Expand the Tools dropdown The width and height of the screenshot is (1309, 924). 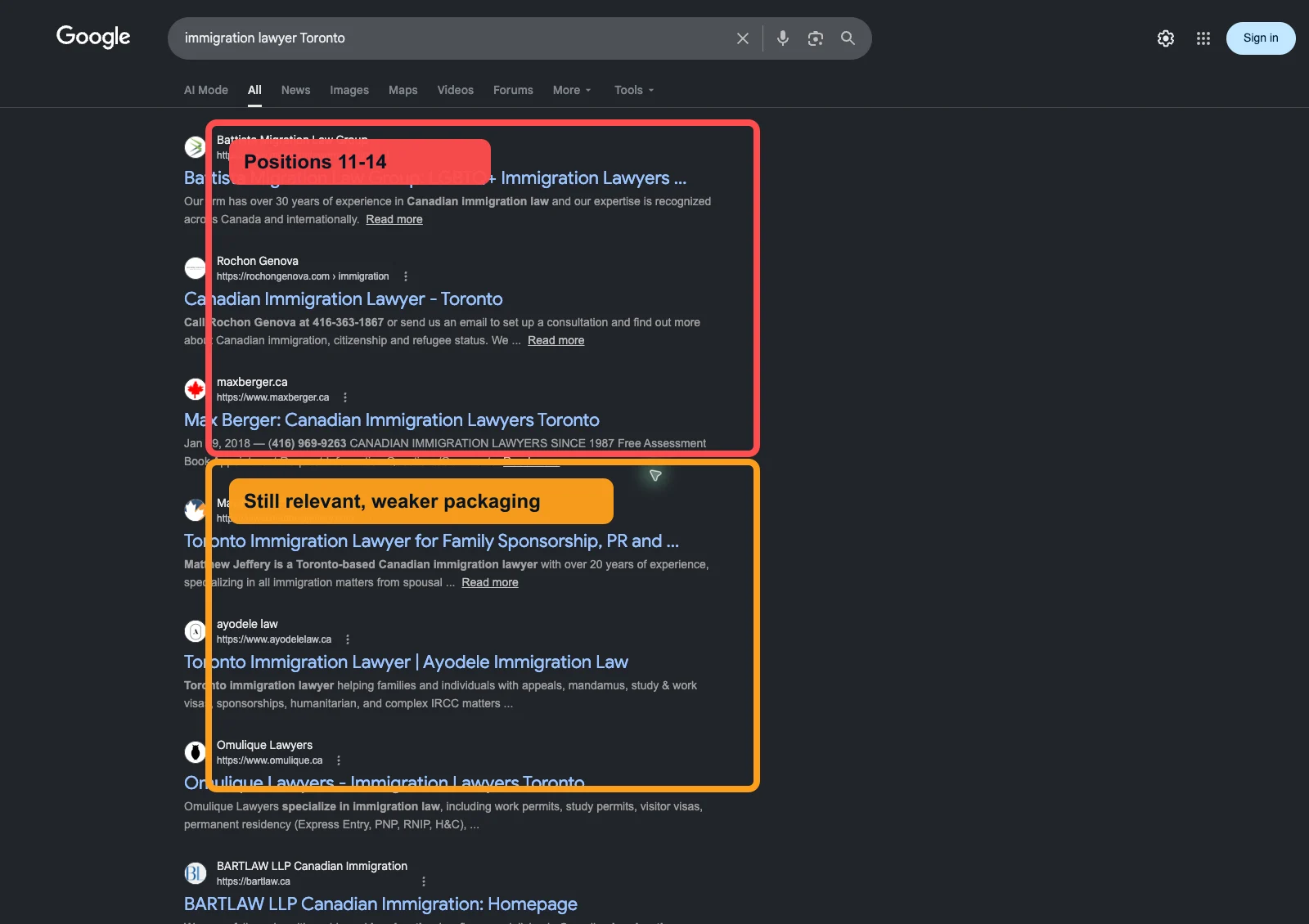634,90
